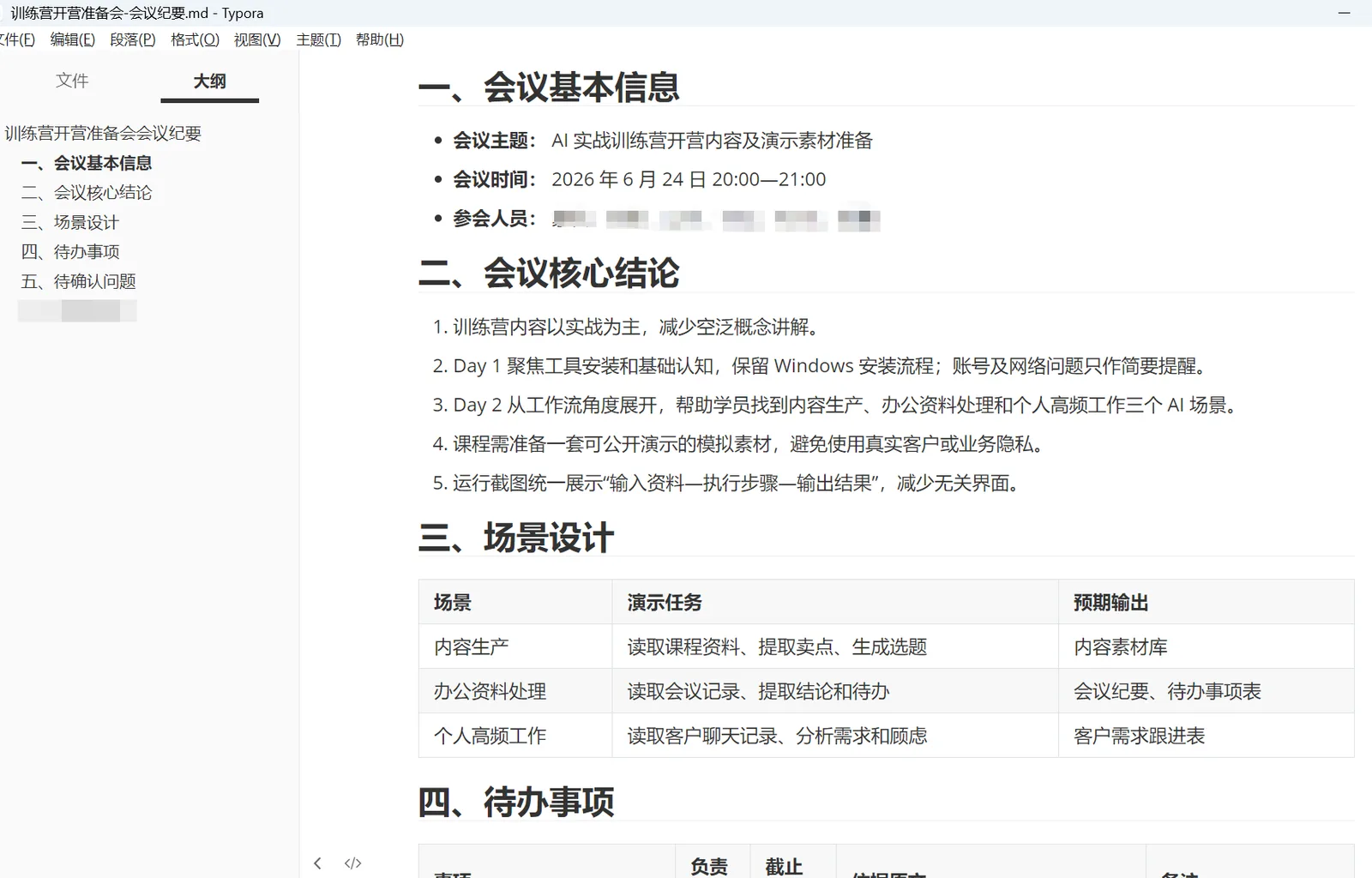Select the 大纲 sidebar tab
Viewport: 1372px width, 878px height.
[x=209, y=81]
